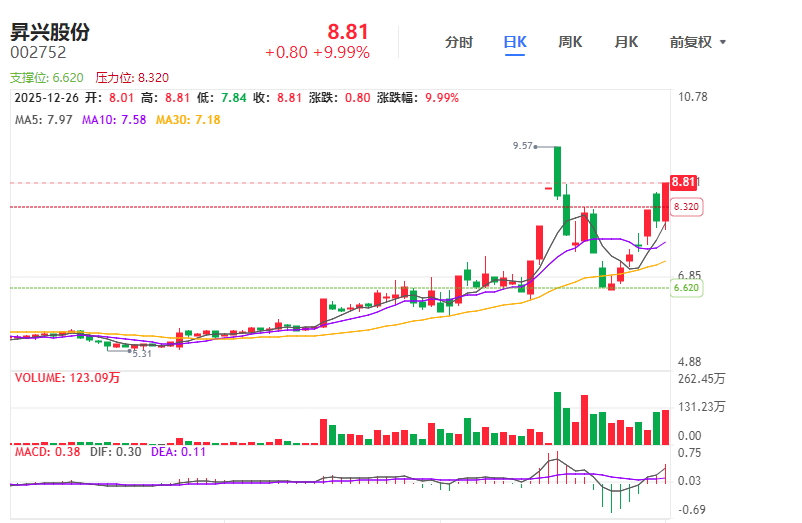Viewport: 802px width, 523px height.
Task: Expand the 前复权 adjustment dropdown
Action: coord(698,42)
